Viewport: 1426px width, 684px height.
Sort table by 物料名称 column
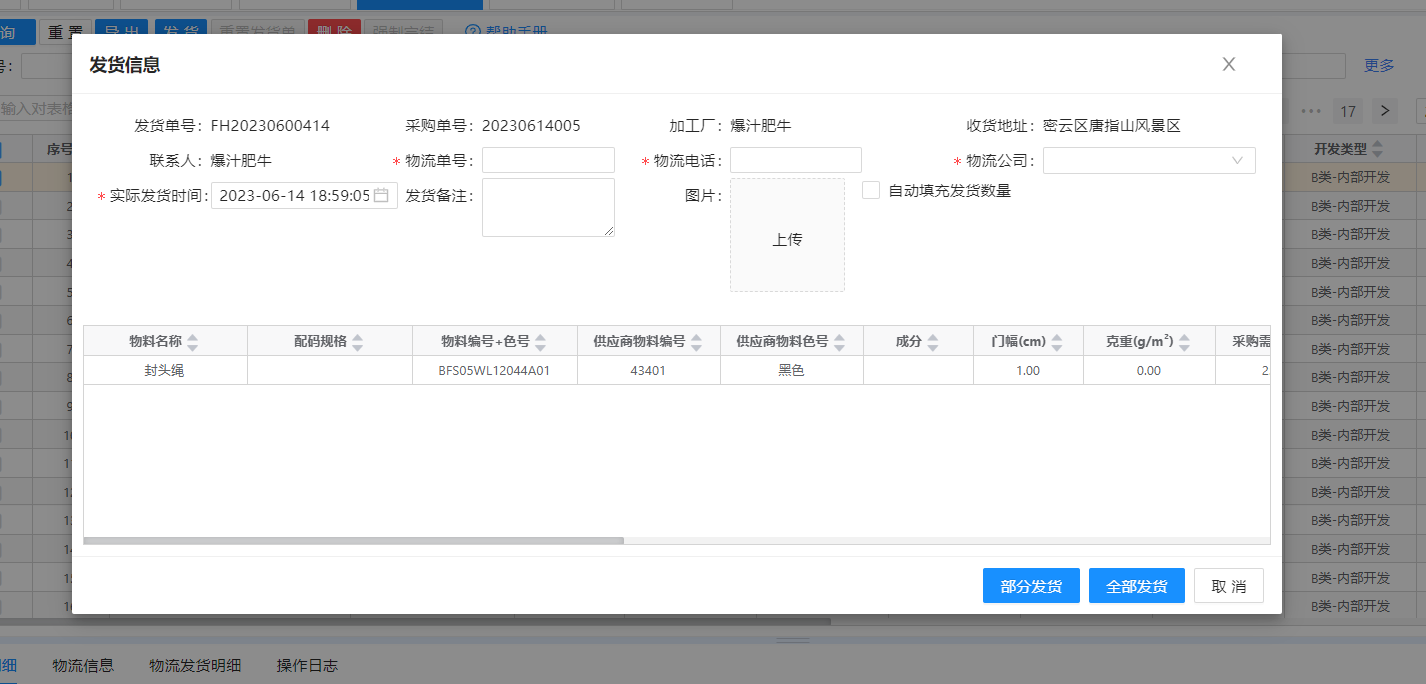193,342
